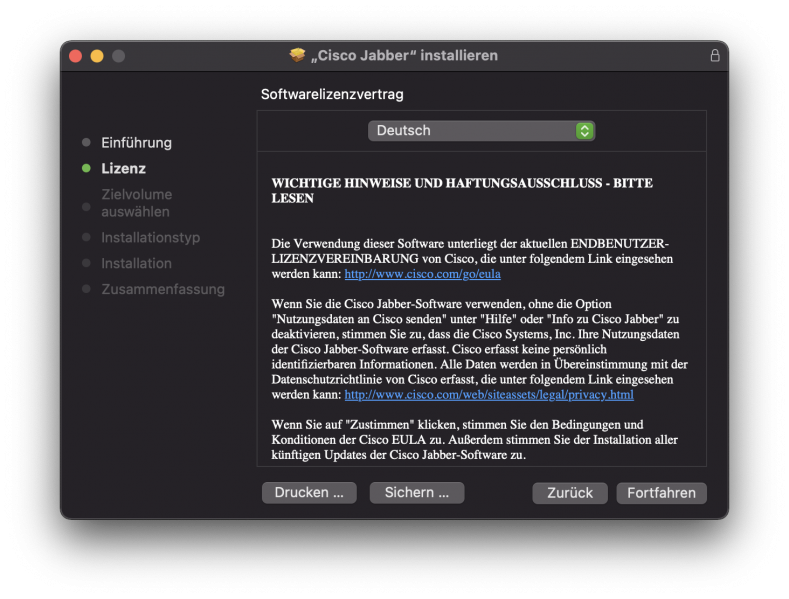Open the cisco.com/go/eula link
Viewport: 789px width, 599px height.
point(423,274)
